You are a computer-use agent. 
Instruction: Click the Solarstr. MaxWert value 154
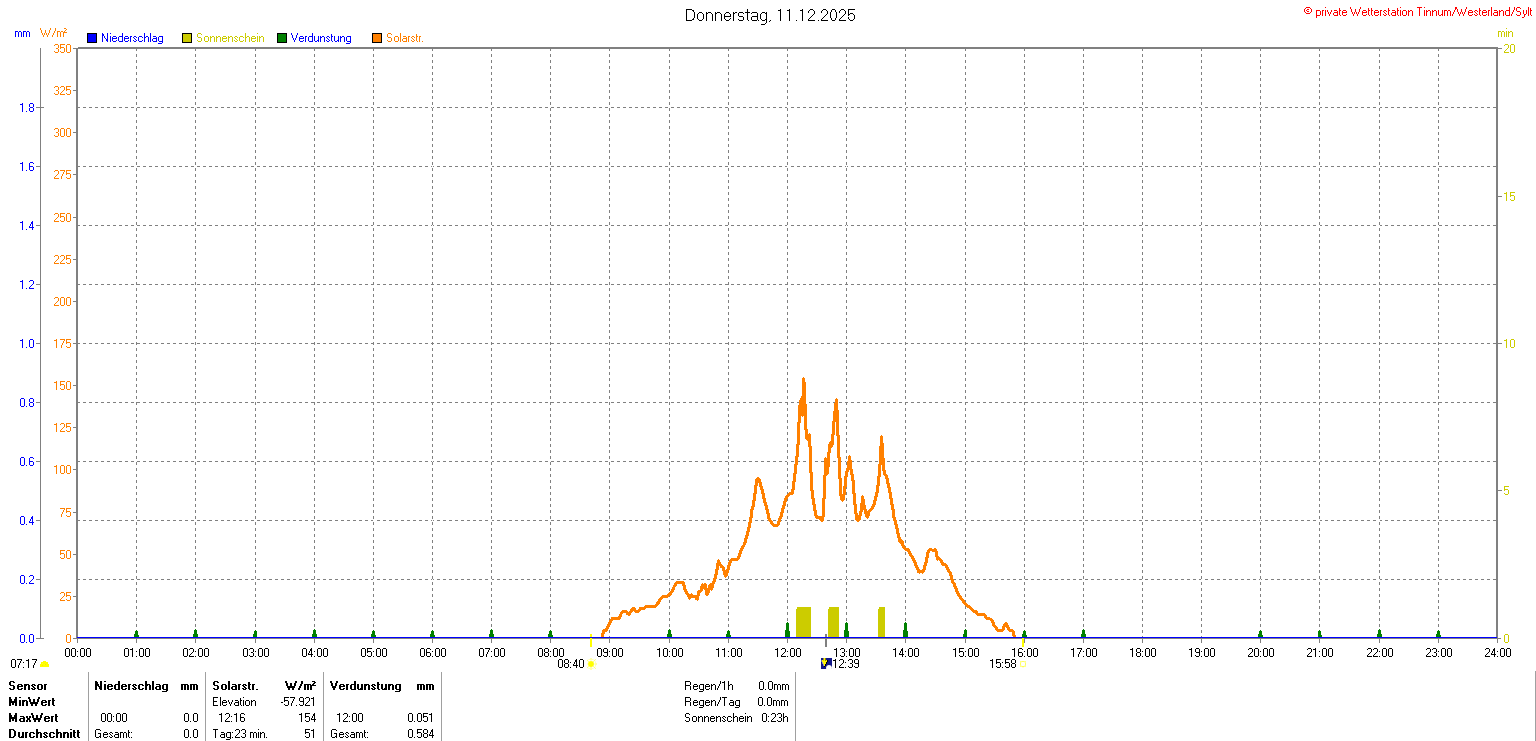(307, 718)
